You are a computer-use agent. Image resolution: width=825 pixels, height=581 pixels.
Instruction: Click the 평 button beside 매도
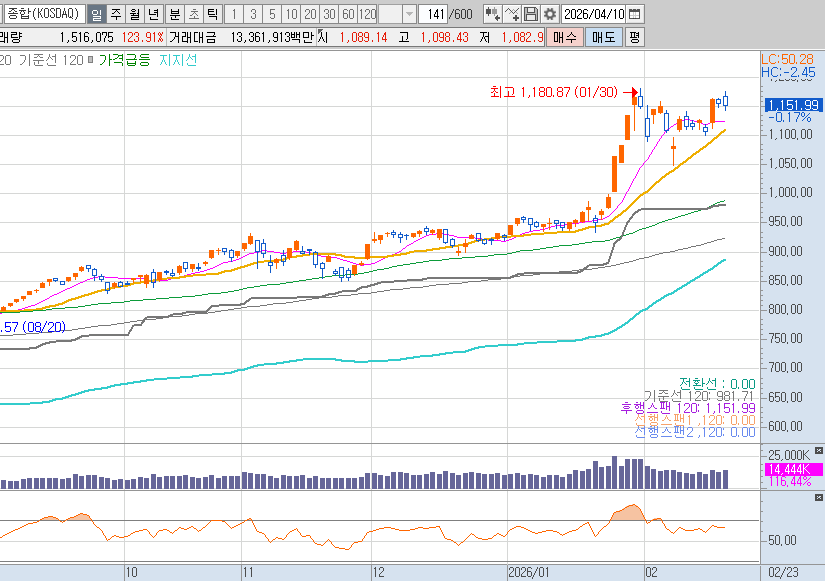point(635,37)
